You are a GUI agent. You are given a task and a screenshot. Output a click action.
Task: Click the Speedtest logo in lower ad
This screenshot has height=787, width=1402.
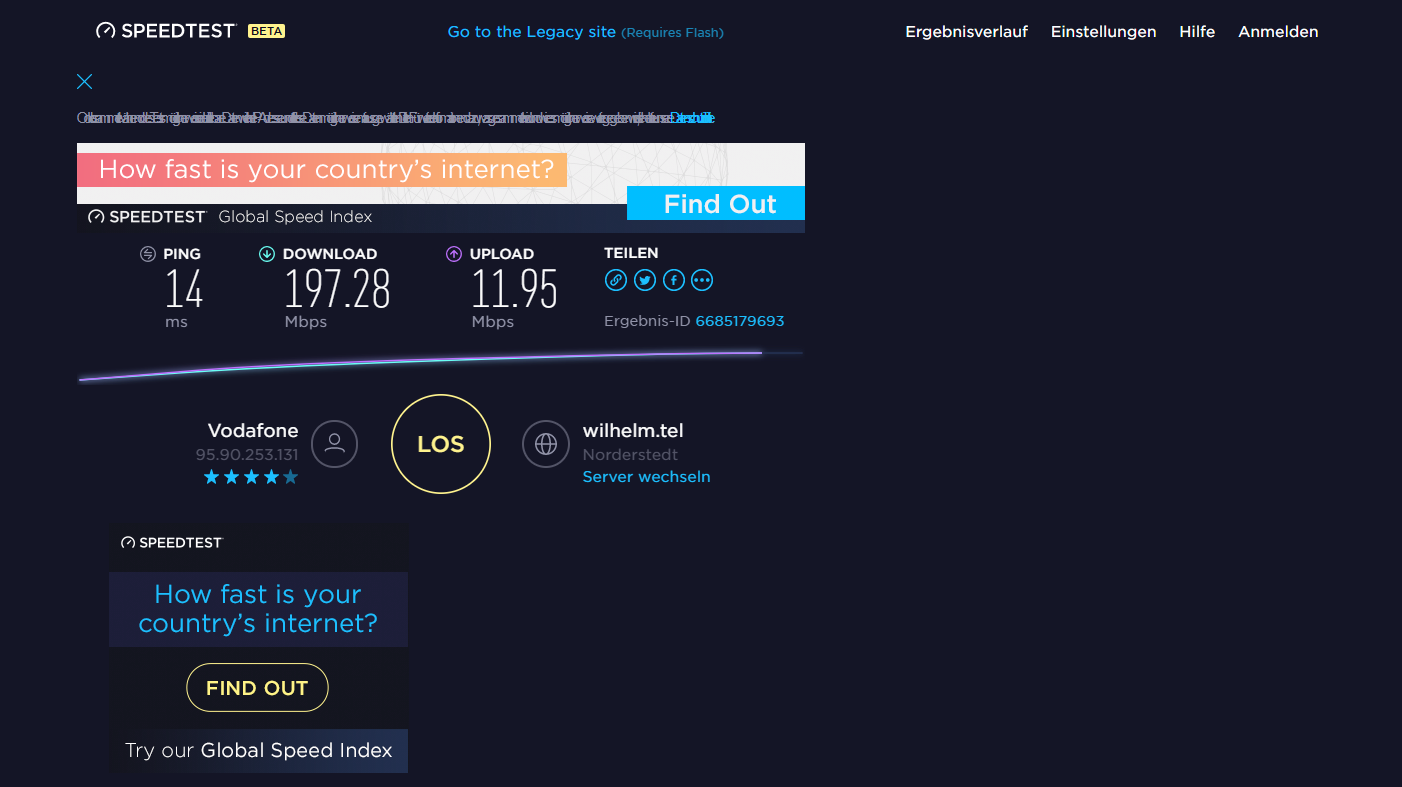[171, 543]
